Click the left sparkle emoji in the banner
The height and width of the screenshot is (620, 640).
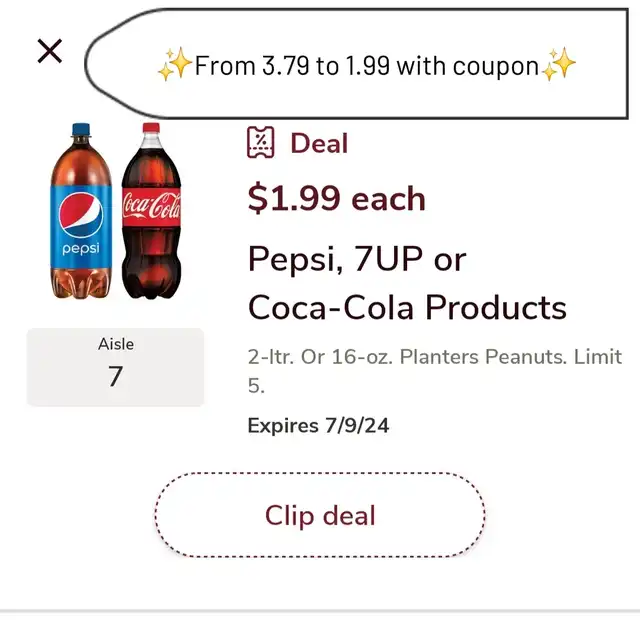point(175,64)
